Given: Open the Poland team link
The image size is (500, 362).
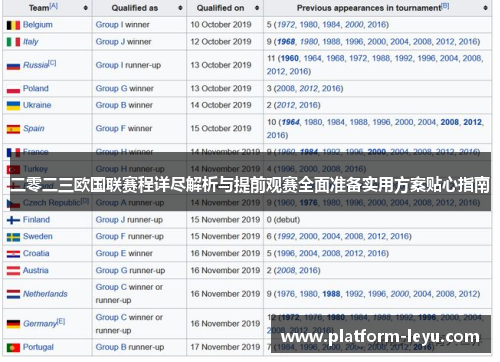Looking at the screenshot, I should pyautogui.click(x=36, y=89).
